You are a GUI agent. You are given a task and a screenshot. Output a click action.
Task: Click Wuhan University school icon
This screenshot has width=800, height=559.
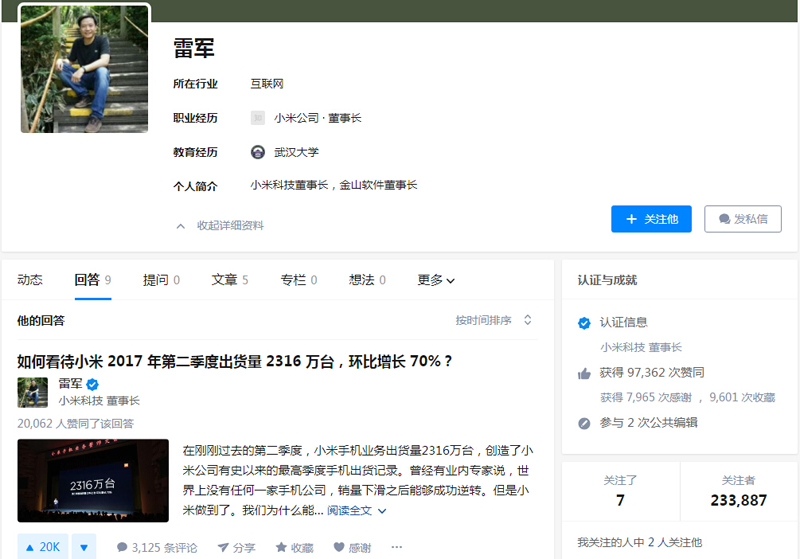point(258,152)
